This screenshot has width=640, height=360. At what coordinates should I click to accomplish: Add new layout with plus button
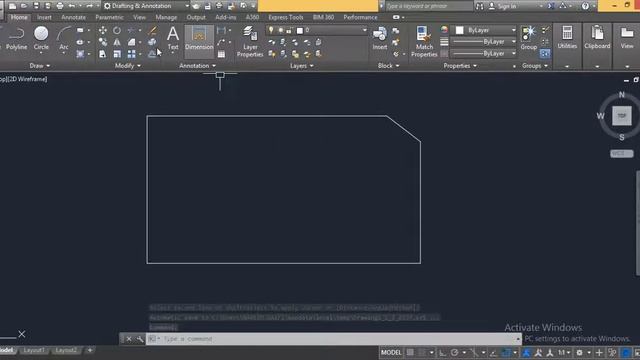click(x=90, y=350)
